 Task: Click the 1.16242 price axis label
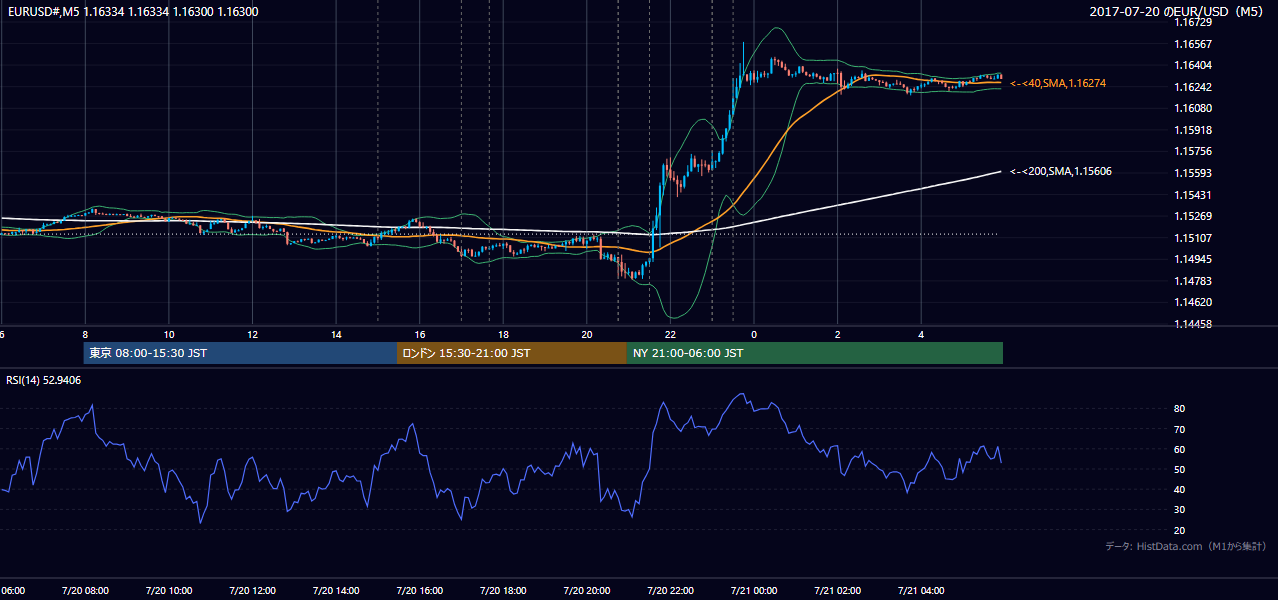point(1195,87)
